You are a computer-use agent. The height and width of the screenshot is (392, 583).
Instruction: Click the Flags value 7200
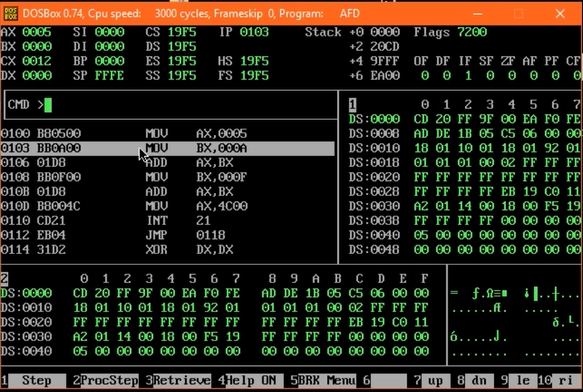[472, 32]
